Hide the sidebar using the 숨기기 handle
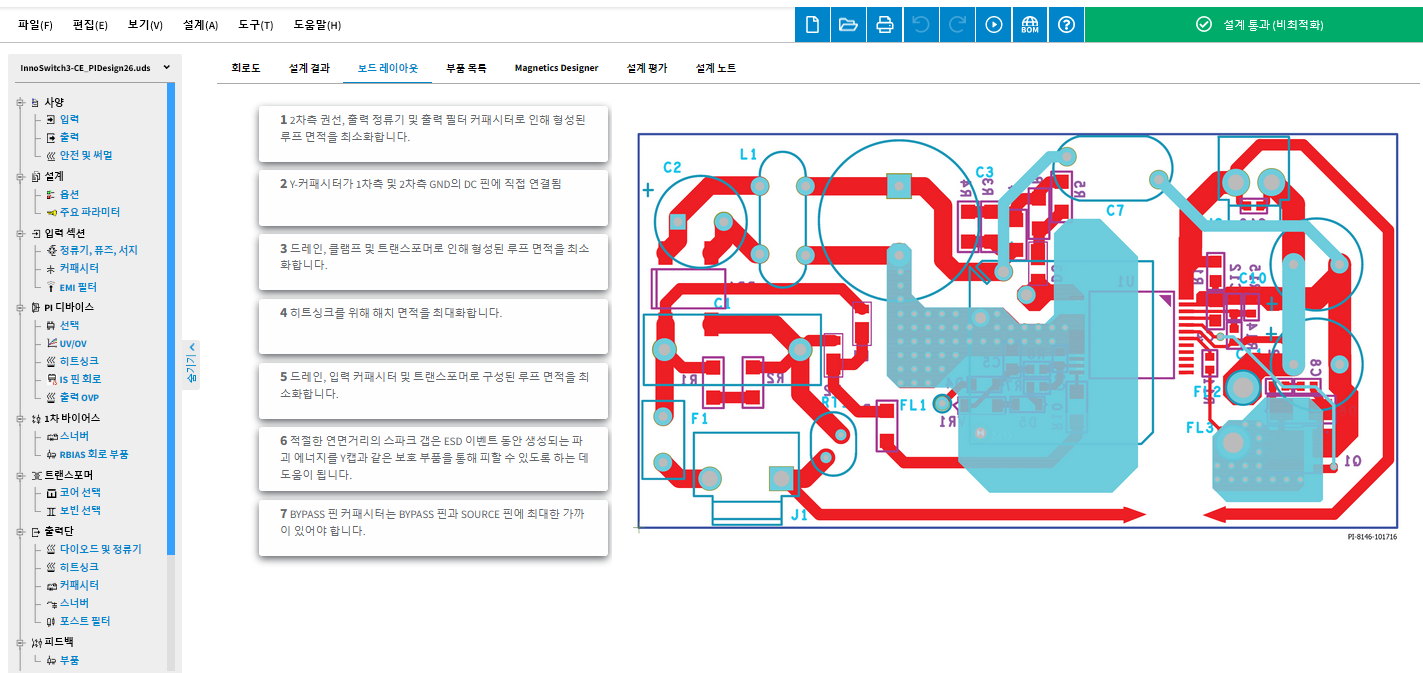The height and width of the screenshot is (673, 1423). point(192,363)
